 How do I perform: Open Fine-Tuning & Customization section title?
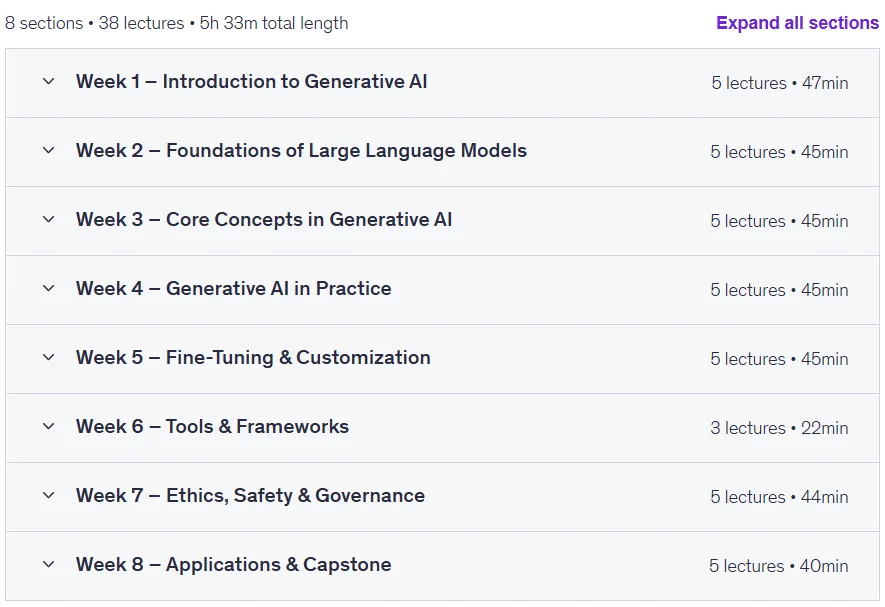[298, 357]
